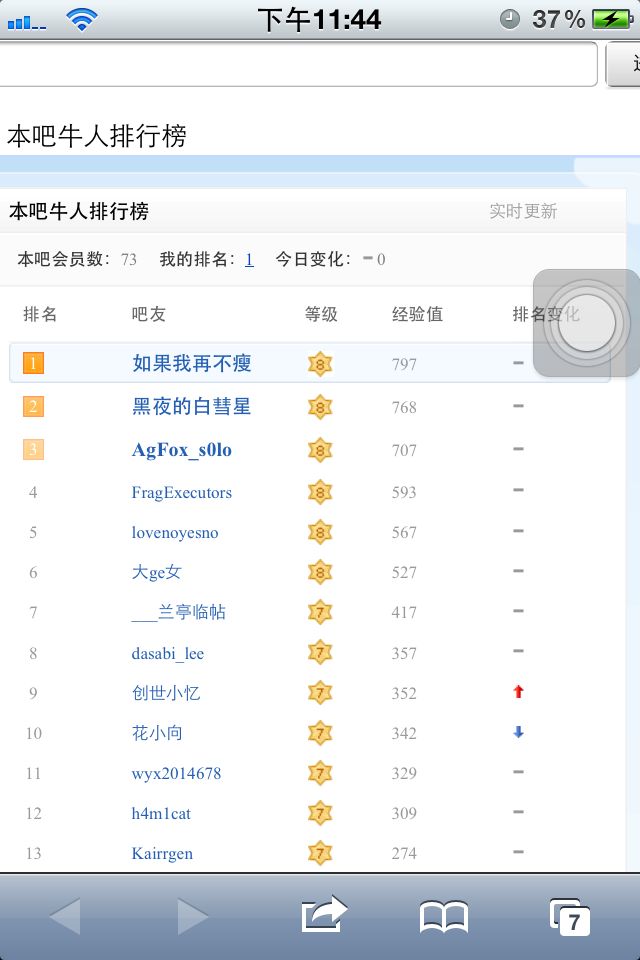Click my rank number link
Viewport: 640px width, 960px height.
pyautogui.click(x=249, y=259)
